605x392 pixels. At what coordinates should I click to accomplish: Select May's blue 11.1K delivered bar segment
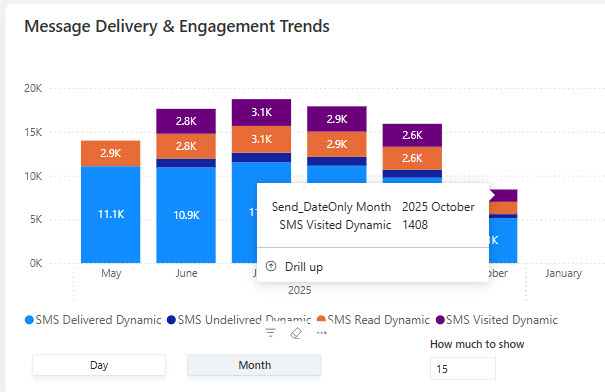111,215
